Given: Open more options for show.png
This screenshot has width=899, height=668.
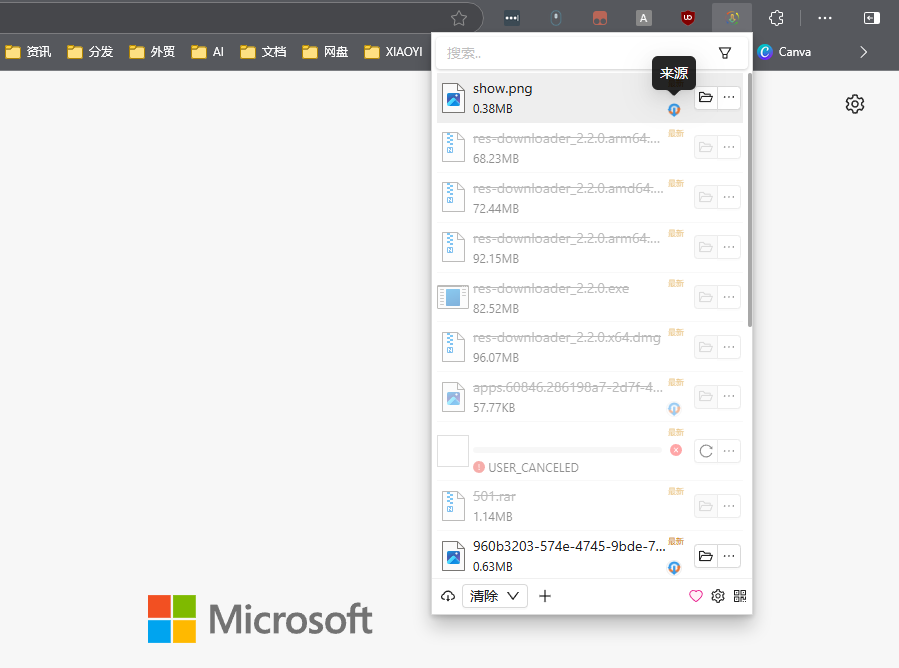Looking at the screenshot, I should pos(729,97).
